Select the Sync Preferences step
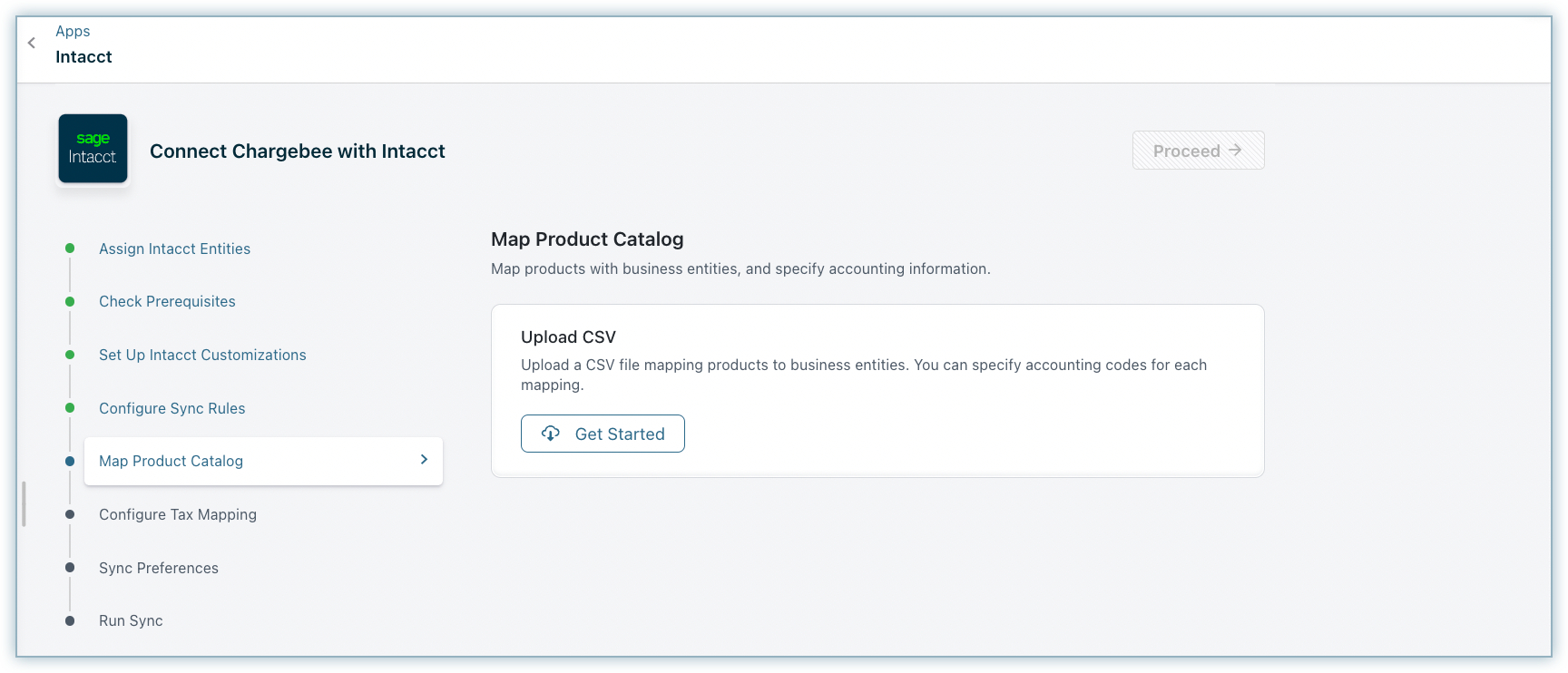Screen dimensions: 1568x673 coord(158,568)
